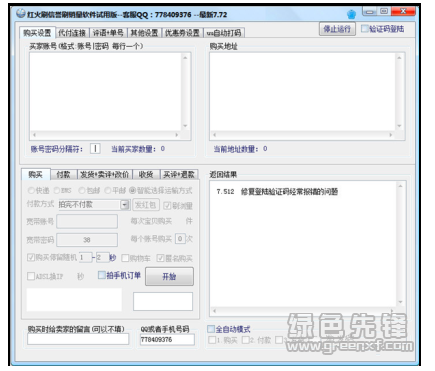
Task: Click the 返回结果 vertical scrollbar
Action: click(x=400, y=244)
